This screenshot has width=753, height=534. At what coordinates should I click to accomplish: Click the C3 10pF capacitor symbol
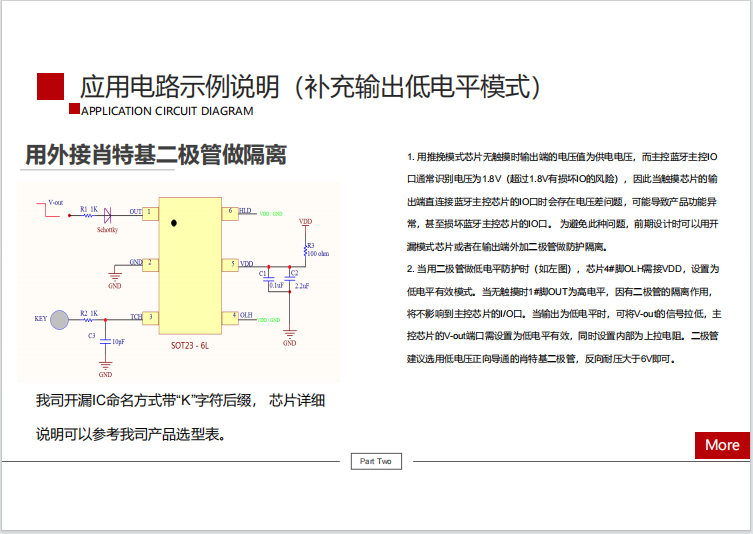105,340
